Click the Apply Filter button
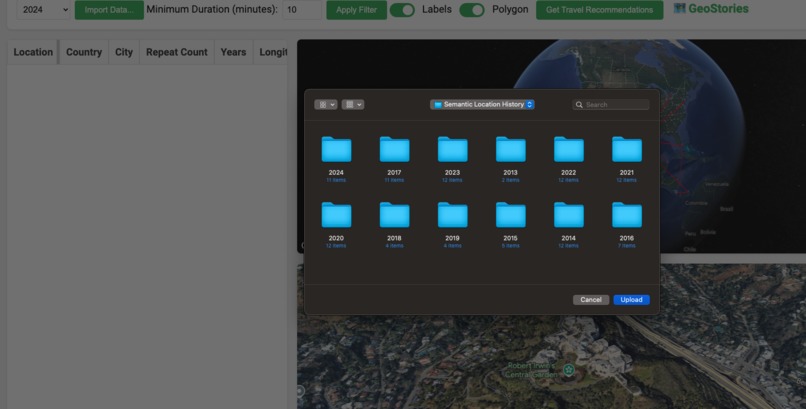The height and width of the screenshot is (409, 806). tap(357, 10)
